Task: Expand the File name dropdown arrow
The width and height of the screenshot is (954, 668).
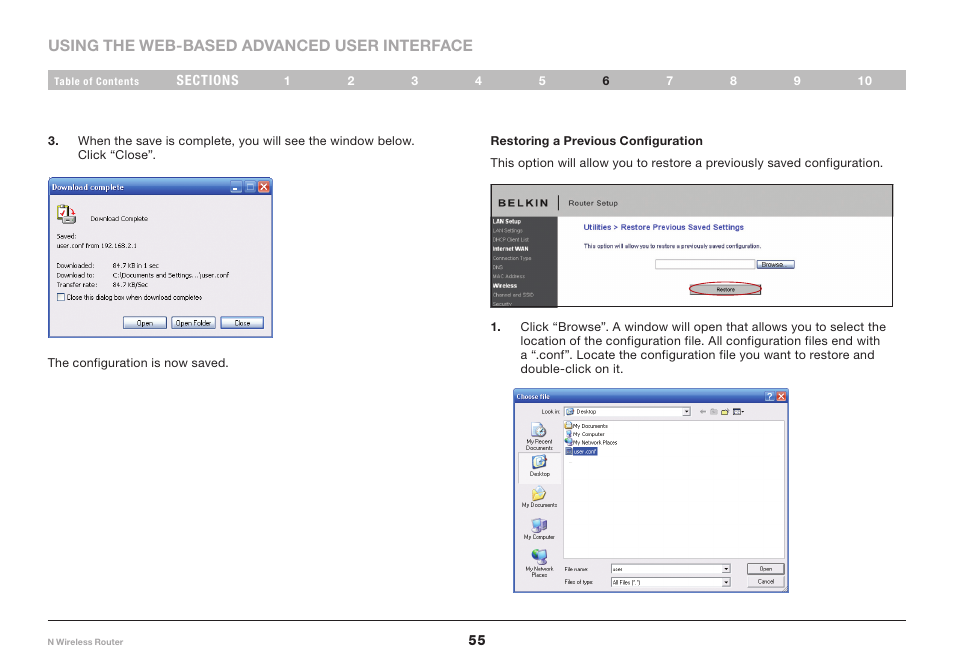Action: click(x=726, y=569)
